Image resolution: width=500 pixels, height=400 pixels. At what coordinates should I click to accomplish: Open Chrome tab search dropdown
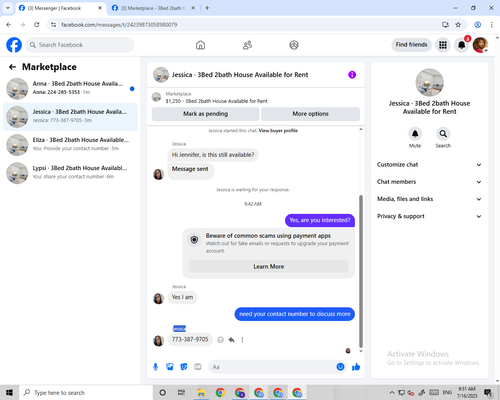click(8, 8)
